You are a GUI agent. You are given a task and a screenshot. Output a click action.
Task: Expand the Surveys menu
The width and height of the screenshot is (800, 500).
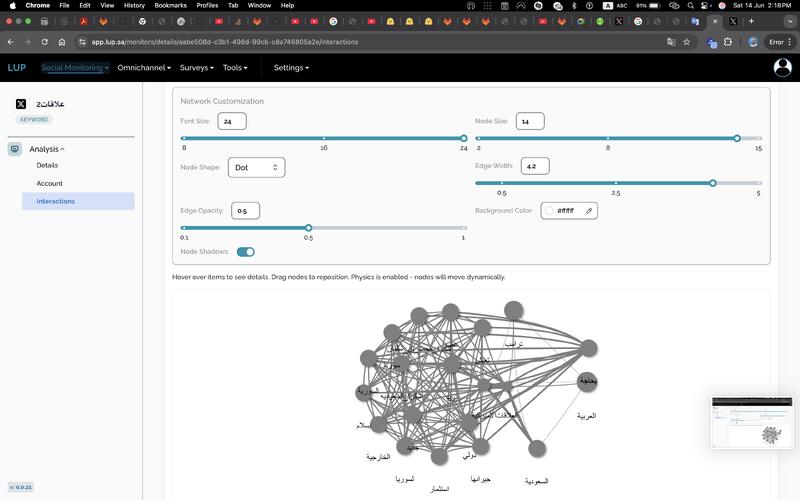(196, 67)
